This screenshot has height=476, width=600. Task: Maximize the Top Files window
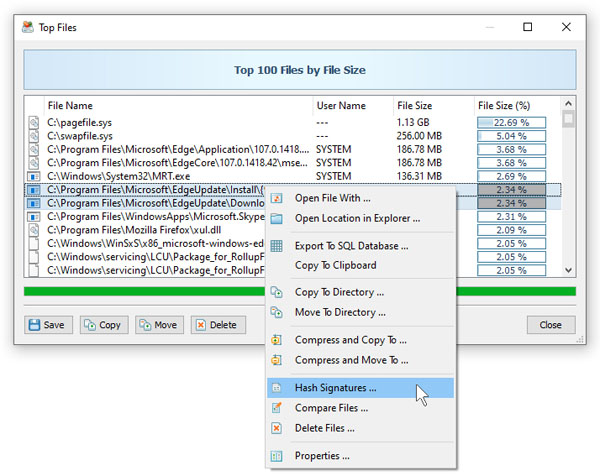[528, 27]
